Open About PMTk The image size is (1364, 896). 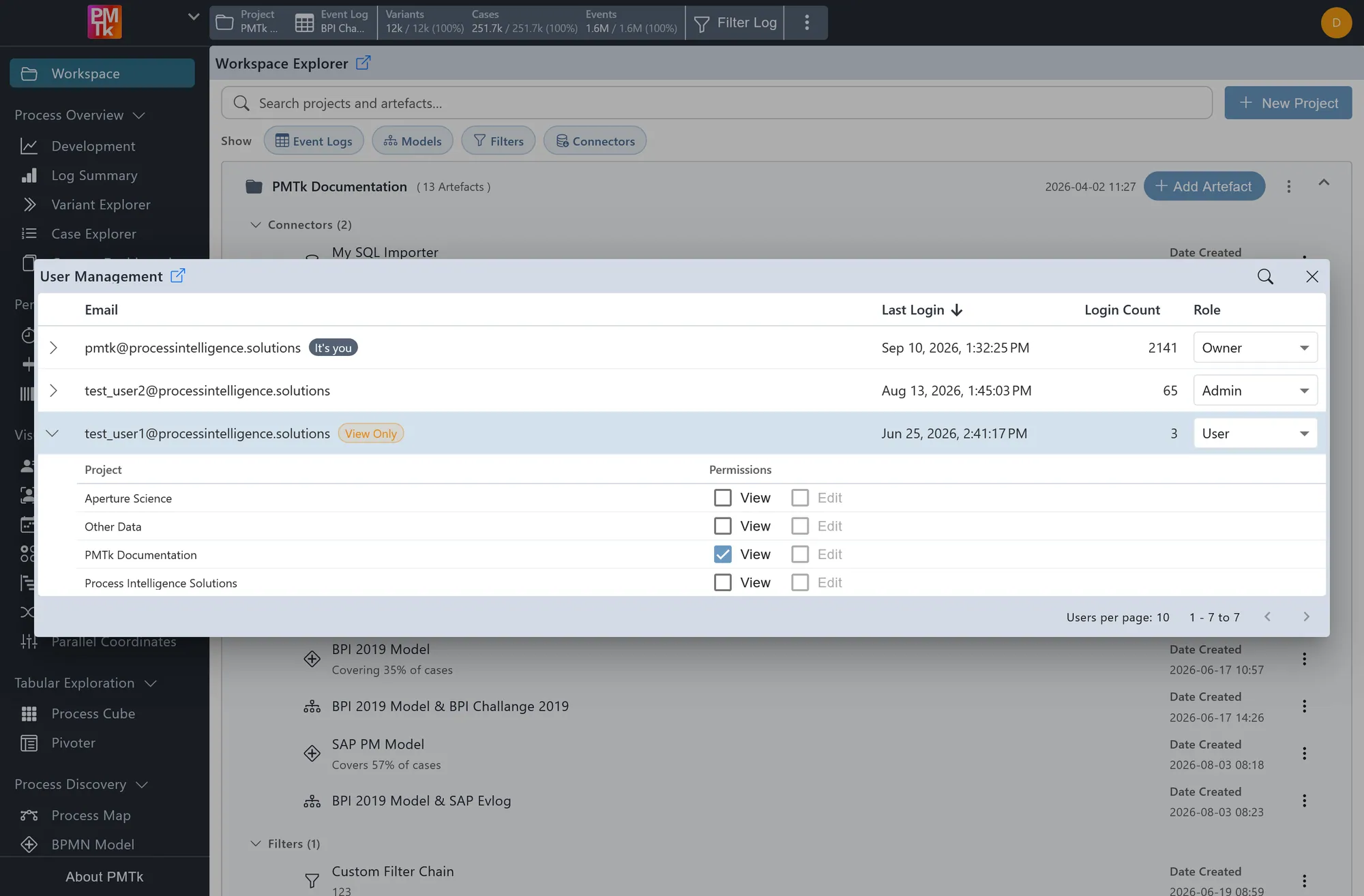104,877
